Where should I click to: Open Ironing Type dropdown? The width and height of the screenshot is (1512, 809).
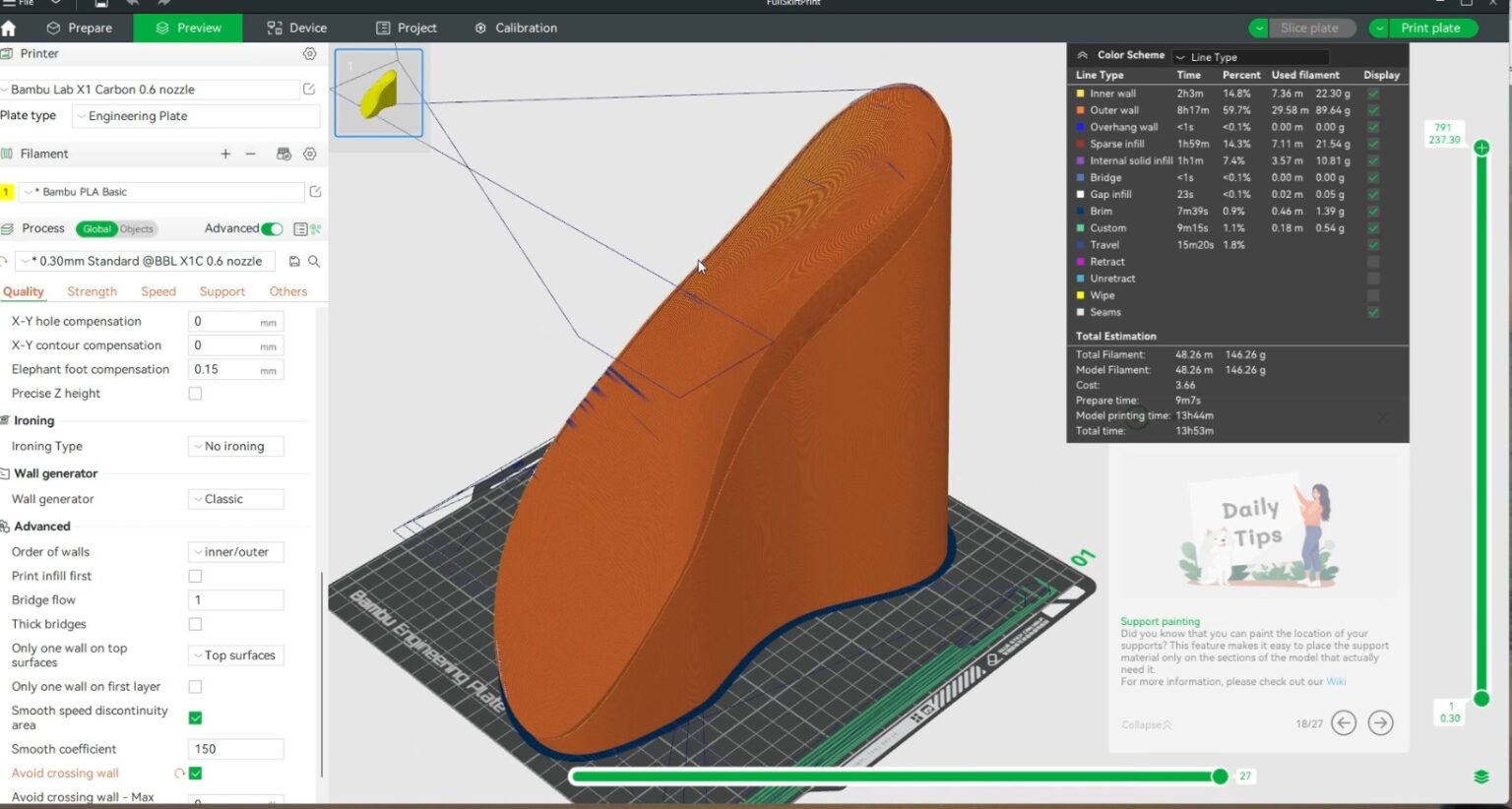click(235, 447)
